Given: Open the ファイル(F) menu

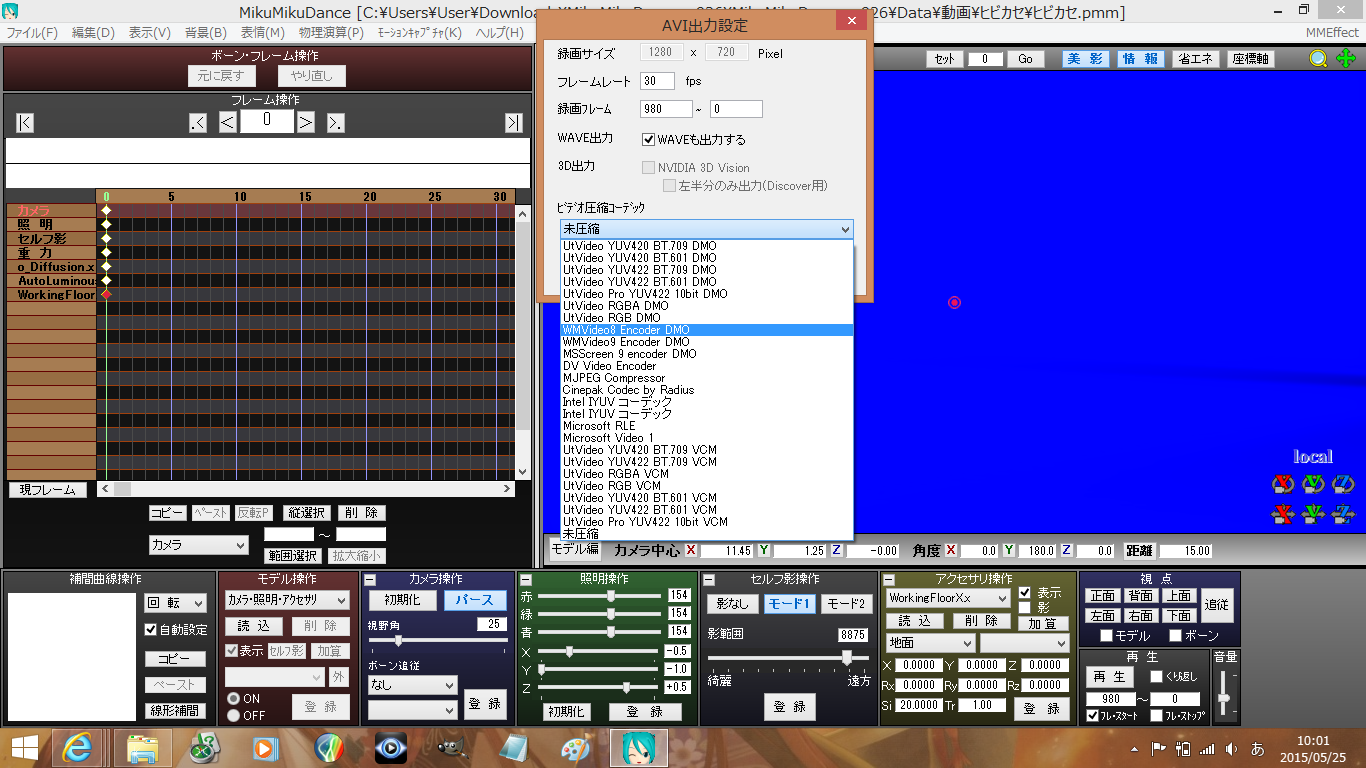Looking at the screenshot, I should tap(32, 33).
